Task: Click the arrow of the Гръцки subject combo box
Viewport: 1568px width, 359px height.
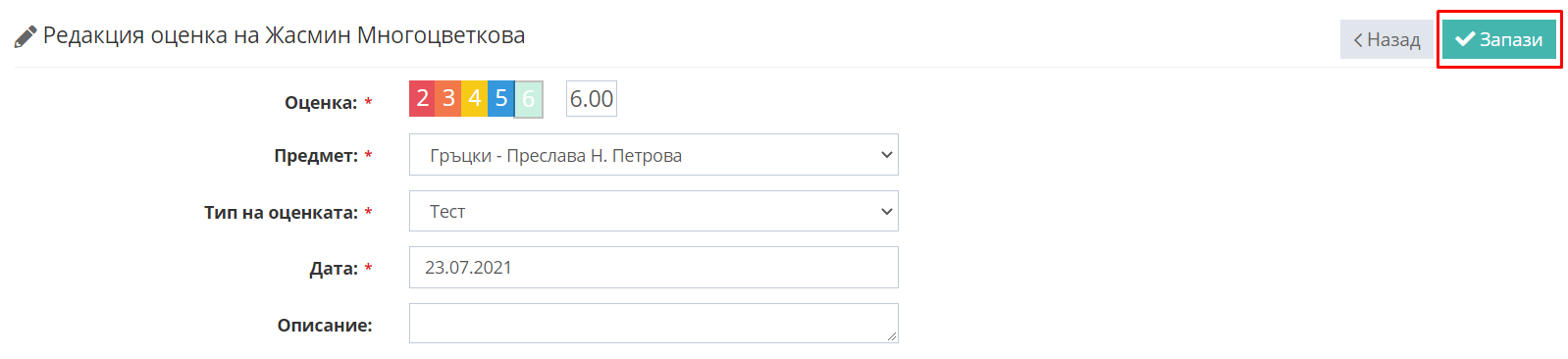Action: 886,155
